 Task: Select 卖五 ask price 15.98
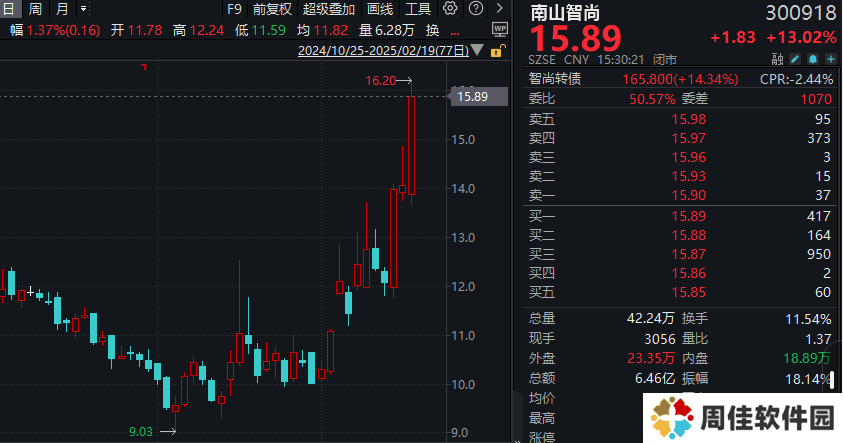pyautogui.click(x=689, y=119)
